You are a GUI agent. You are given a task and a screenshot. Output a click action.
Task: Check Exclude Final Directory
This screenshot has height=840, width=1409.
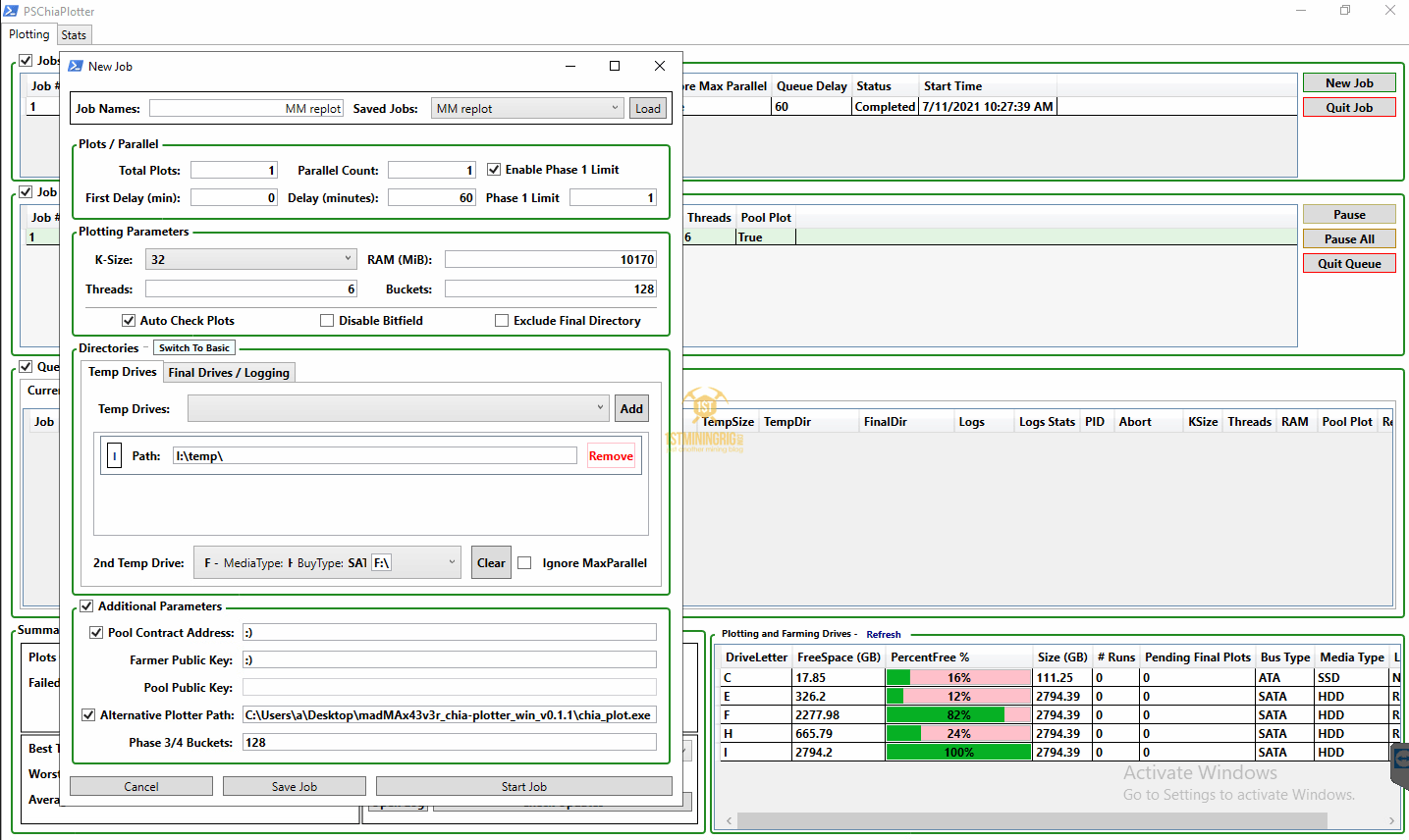coord(502,321)
